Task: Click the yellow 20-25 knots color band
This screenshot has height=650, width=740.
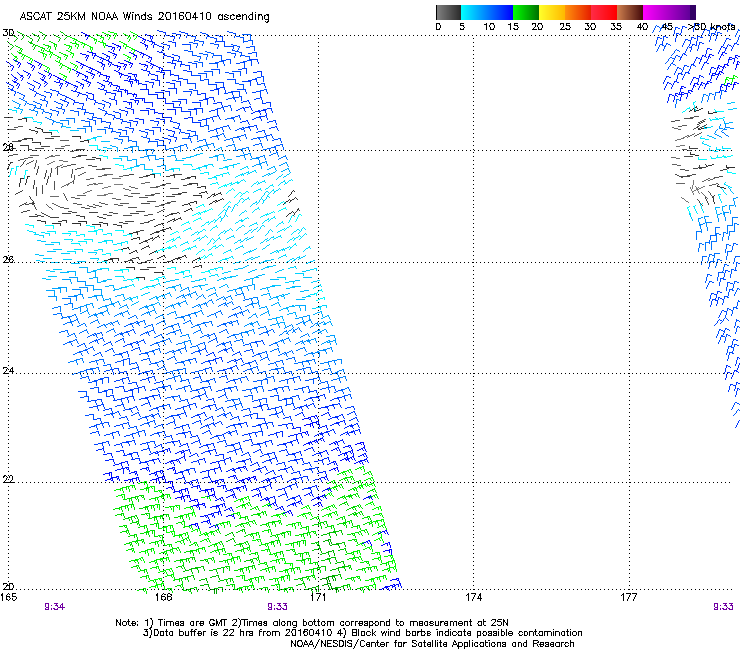Action: pos(552,12)
